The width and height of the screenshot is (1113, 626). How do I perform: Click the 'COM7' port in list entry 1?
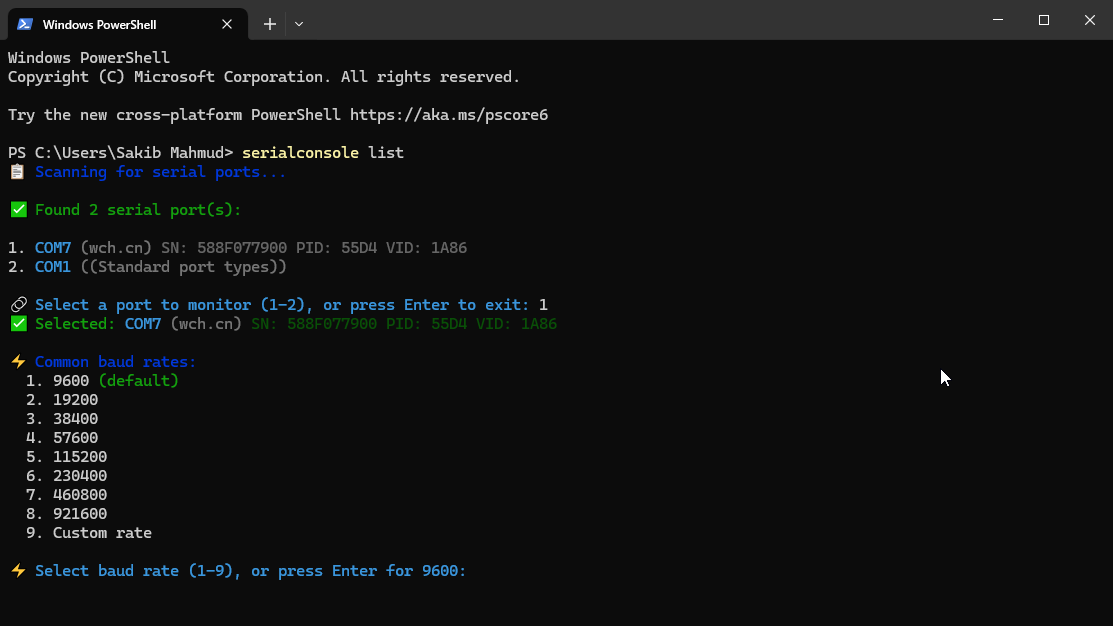tap(53, 248)
